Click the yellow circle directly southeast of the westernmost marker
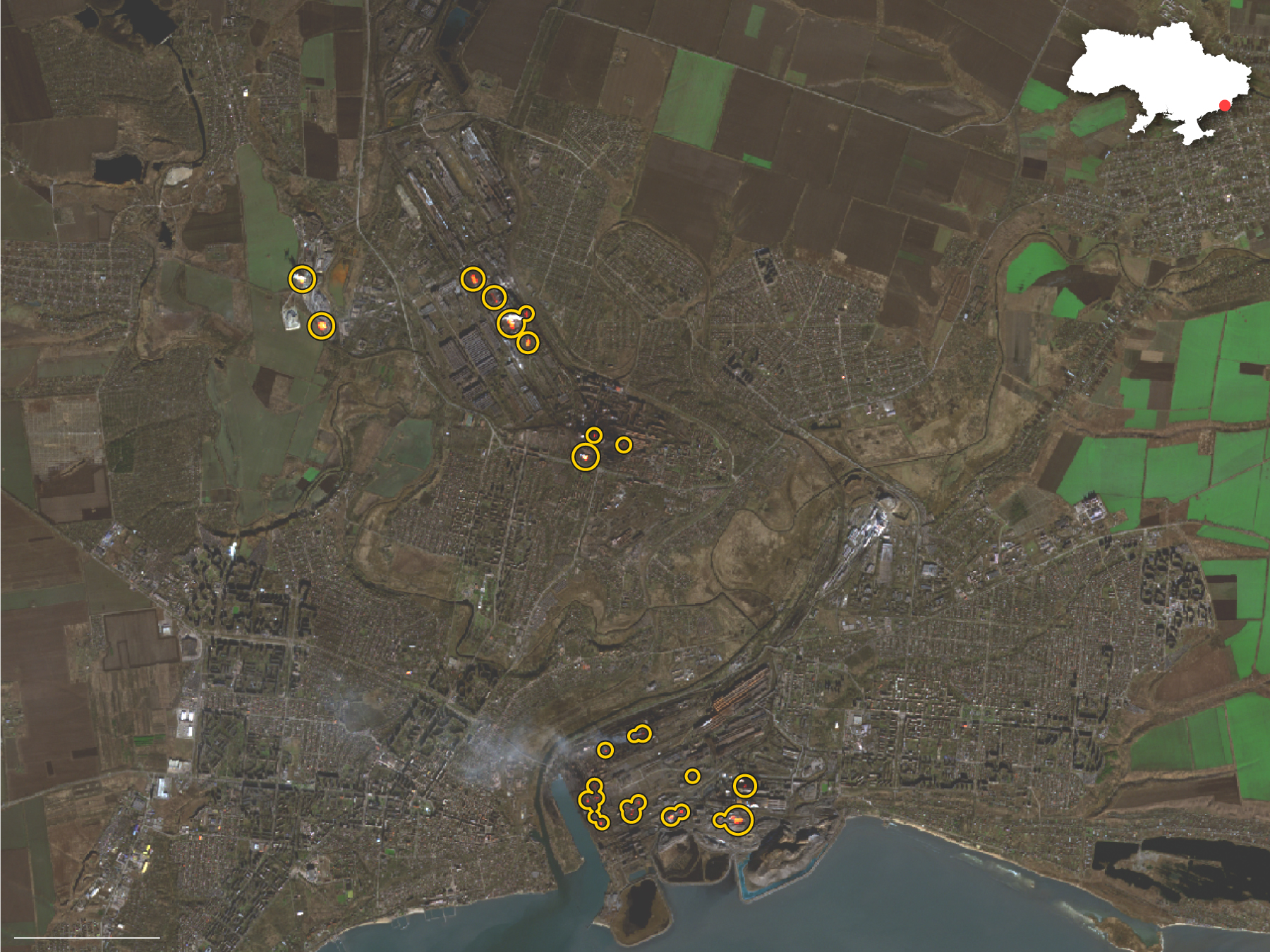The width and height of the screenshot is (1270, 952). (322, 325)
